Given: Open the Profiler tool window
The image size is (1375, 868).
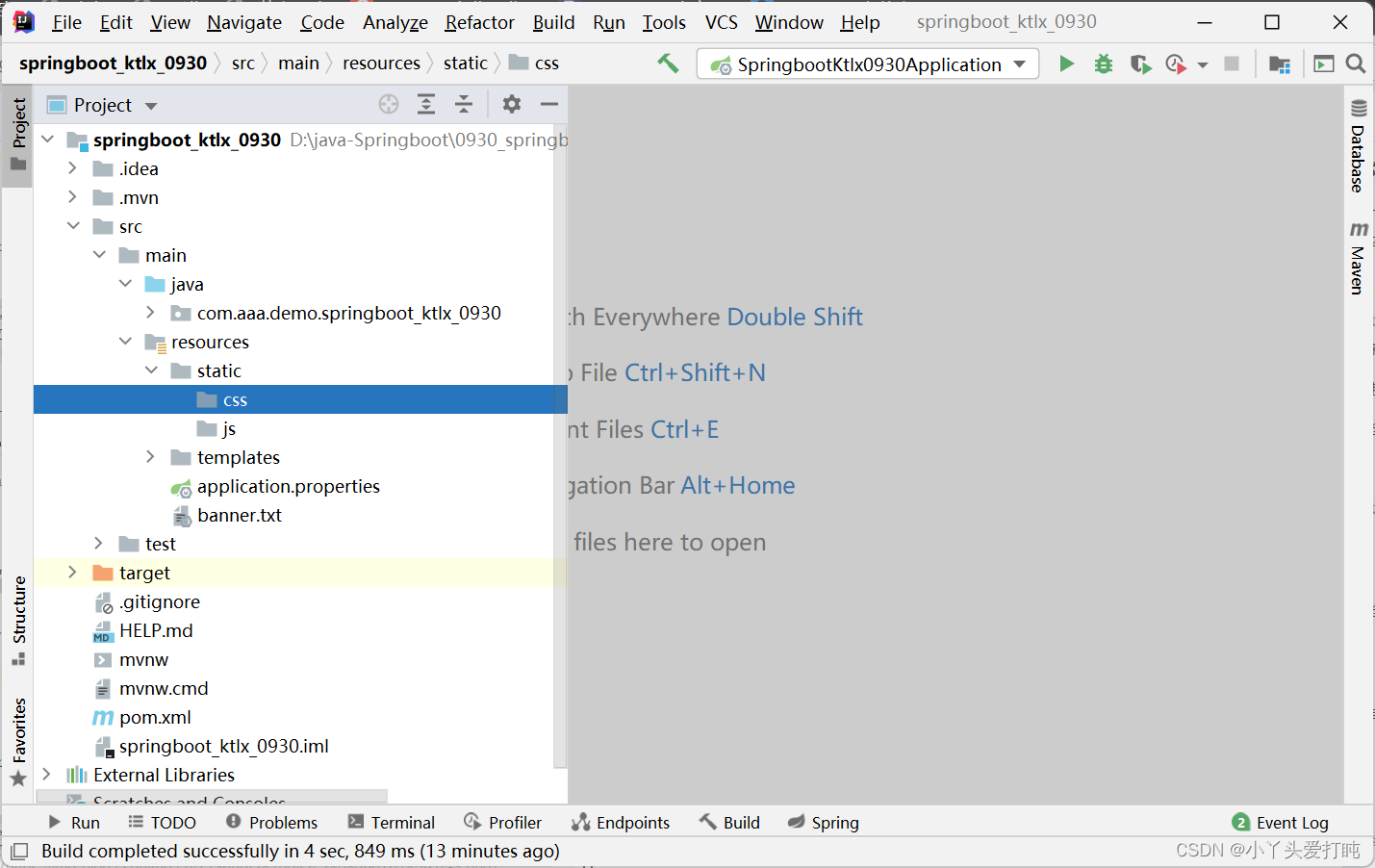Looking at the screenshot, I should point(503,823).
